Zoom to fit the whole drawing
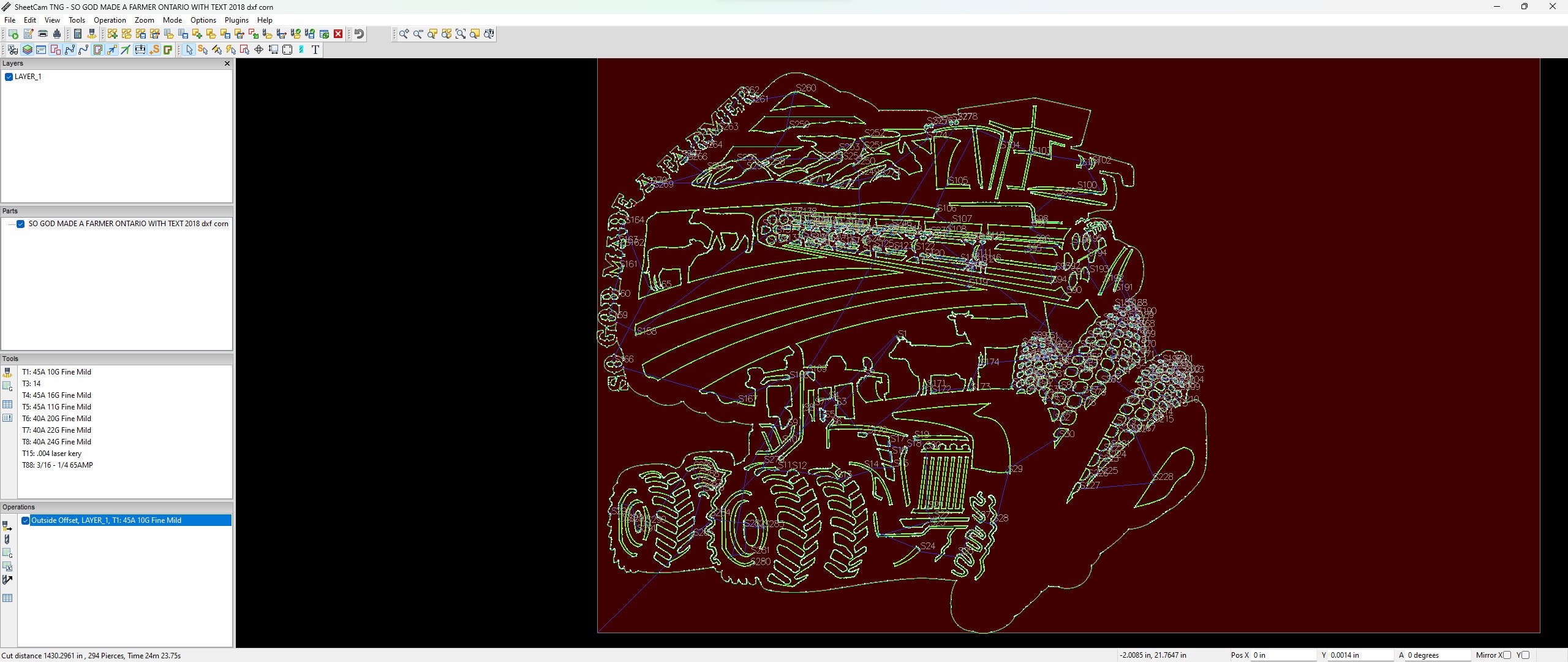This screenshot has height=662, width=1568. pyautogui.click(x=461, y=34)
